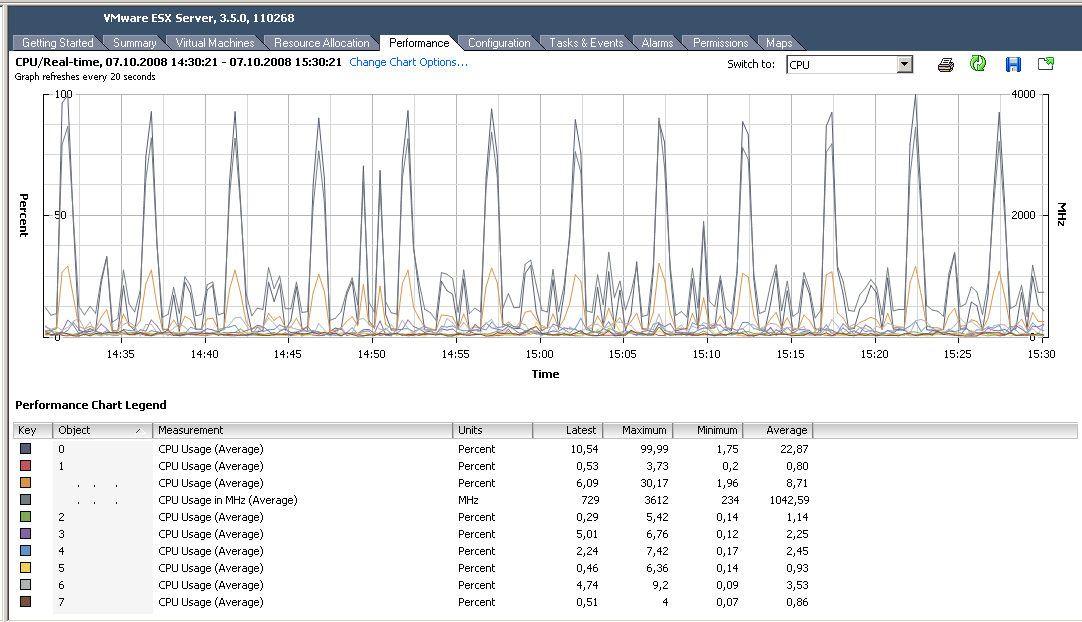The width and height of the screenshot is (1082, 622).
Task: Refresh the chart with the green arrows icon
Action: (x=978, y=64)
